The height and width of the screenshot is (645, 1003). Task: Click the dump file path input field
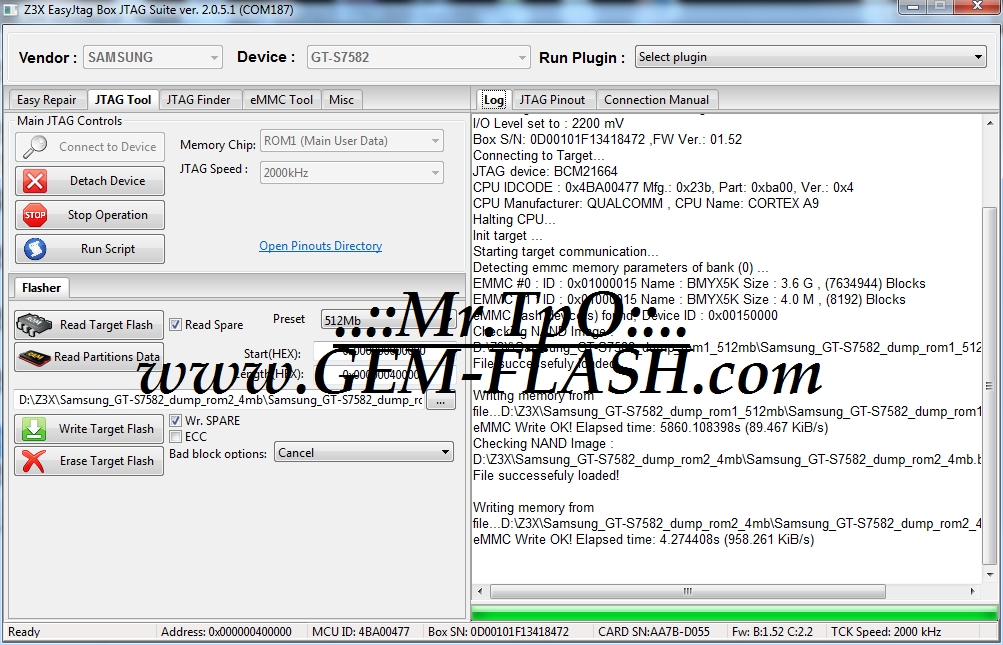(219, 401)
